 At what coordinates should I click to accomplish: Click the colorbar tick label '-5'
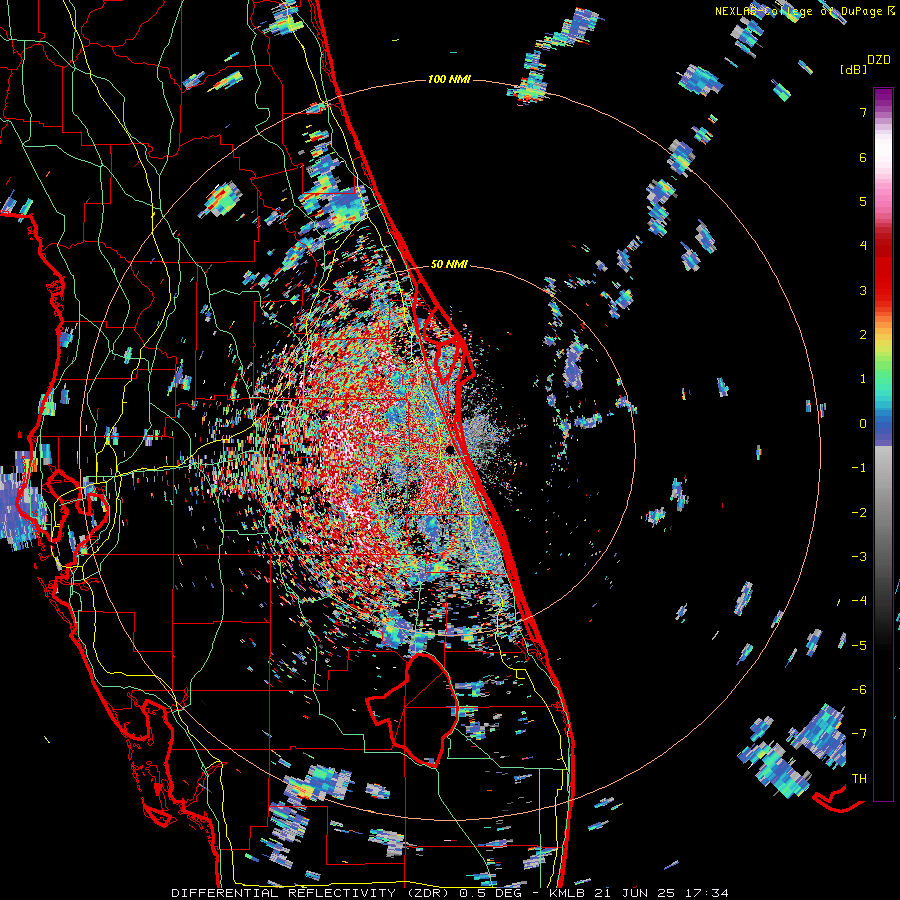click(x=859, y=645)
